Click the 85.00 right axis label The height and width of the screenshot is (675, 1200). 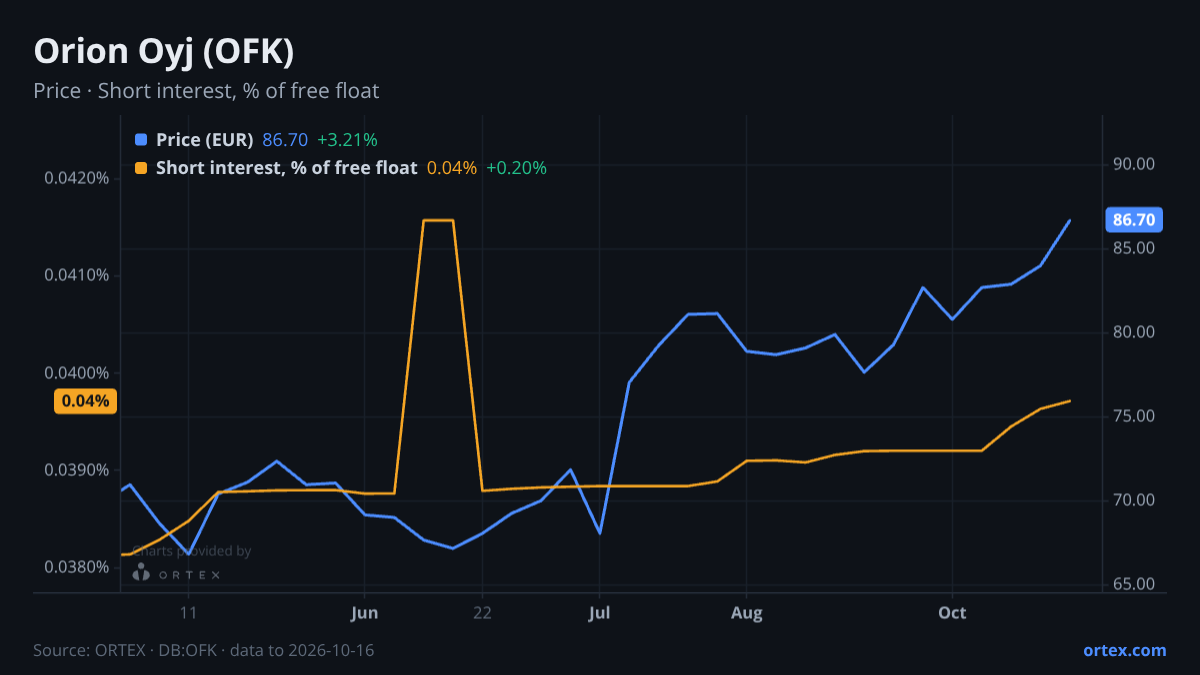(x=1134, y=248)
